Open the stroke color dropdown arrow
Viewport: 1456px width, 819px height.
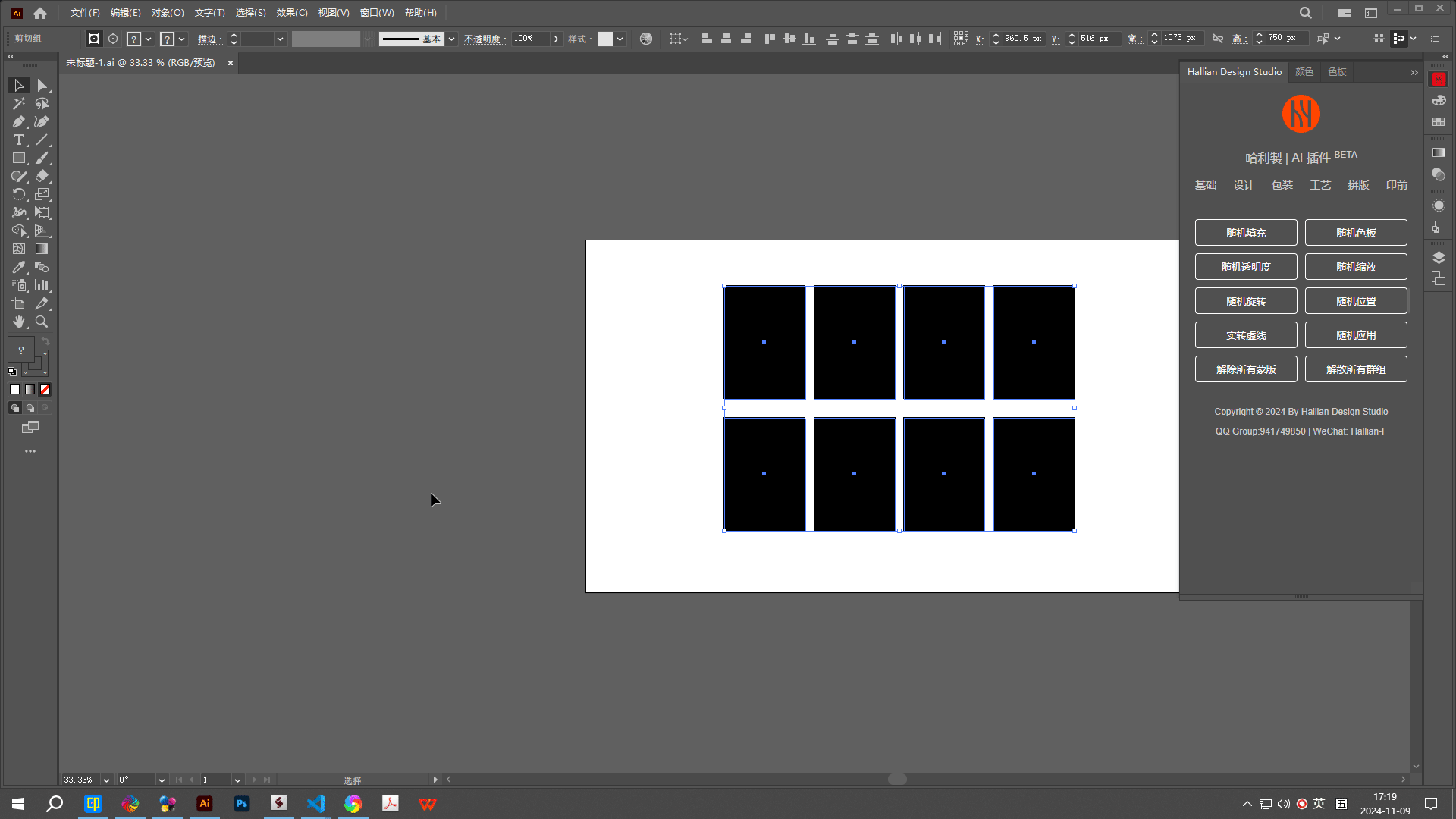point(182,39)
